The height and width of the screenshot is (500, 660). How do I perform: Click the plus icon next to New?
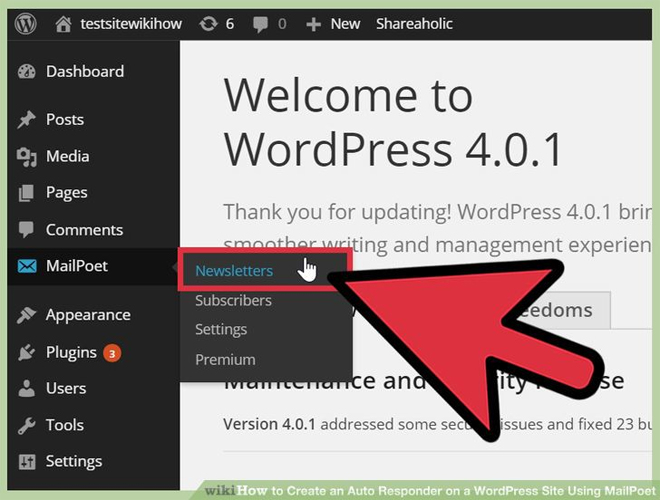point(314,24)
